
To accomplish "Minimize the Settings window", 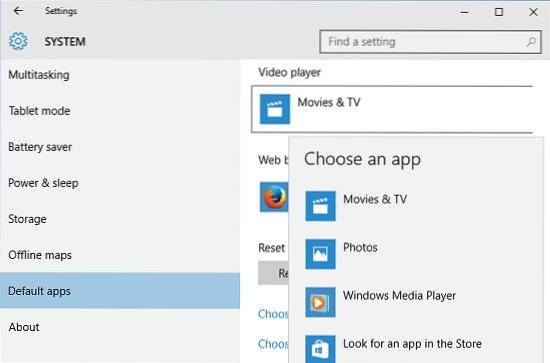I will point(464,12).
